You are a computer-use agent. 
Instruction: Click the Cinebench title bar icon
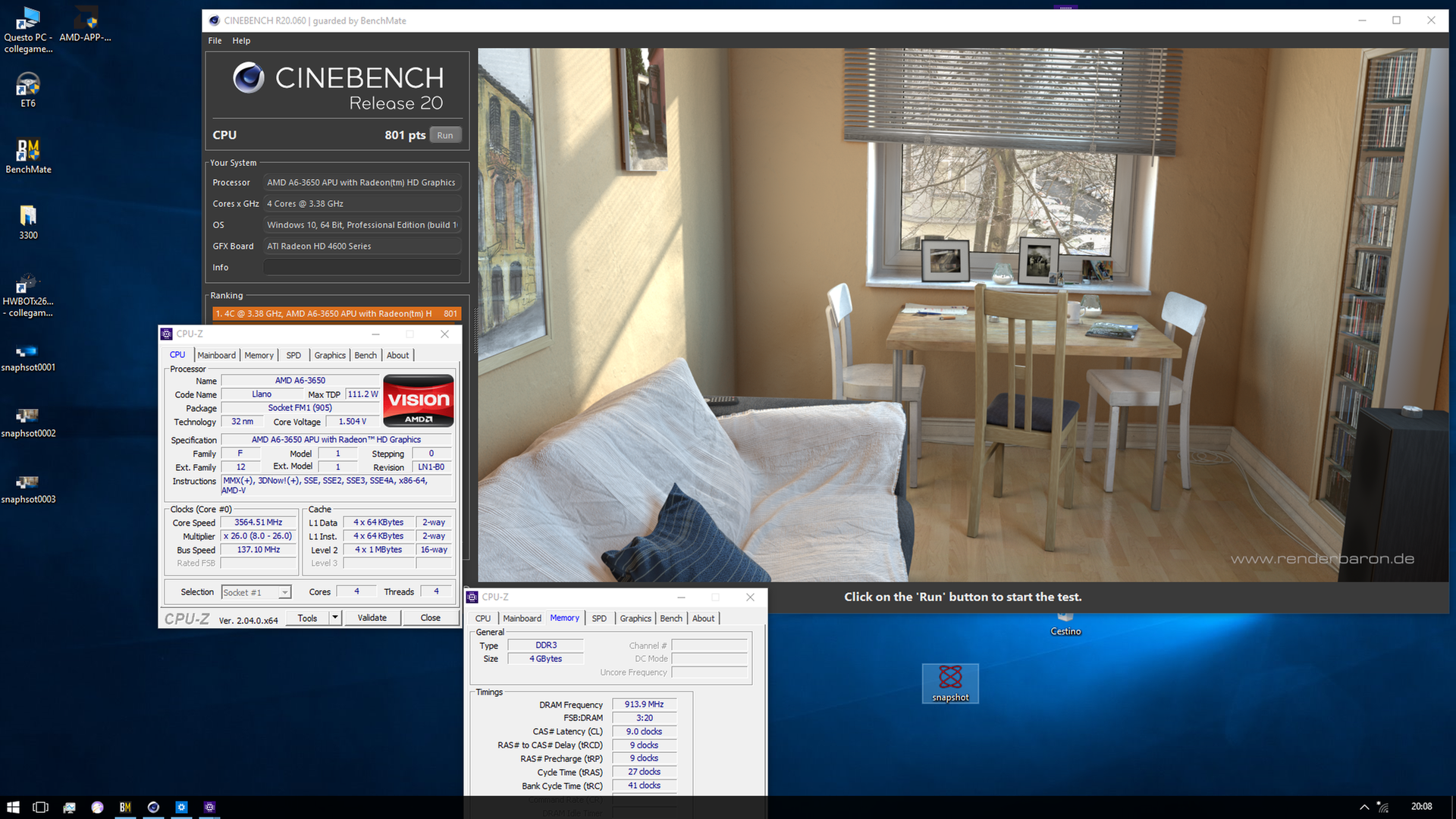click(x=215, y=20)
